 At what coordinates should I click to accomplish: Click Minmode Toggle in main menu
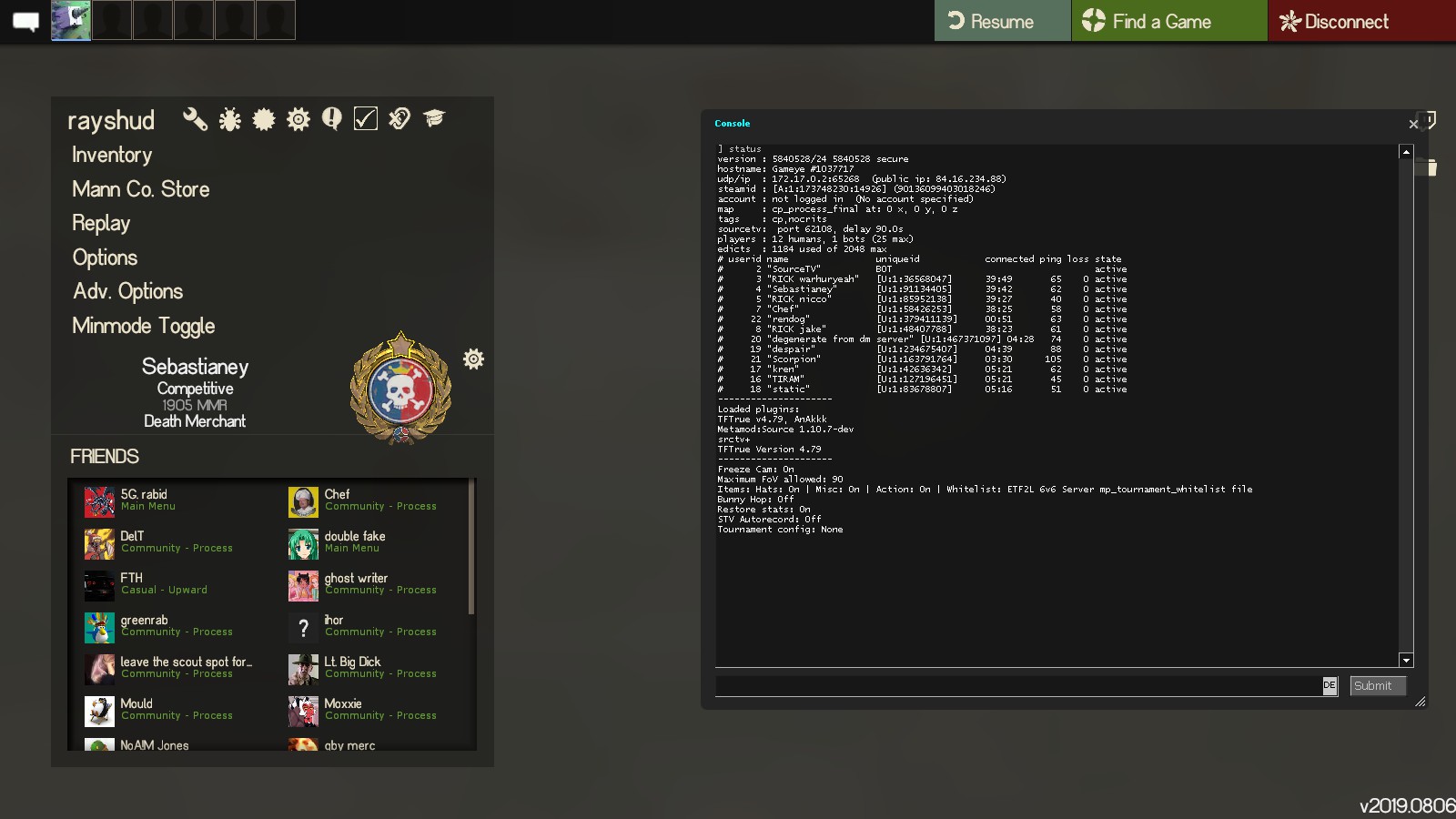click(x=144, y=326)
